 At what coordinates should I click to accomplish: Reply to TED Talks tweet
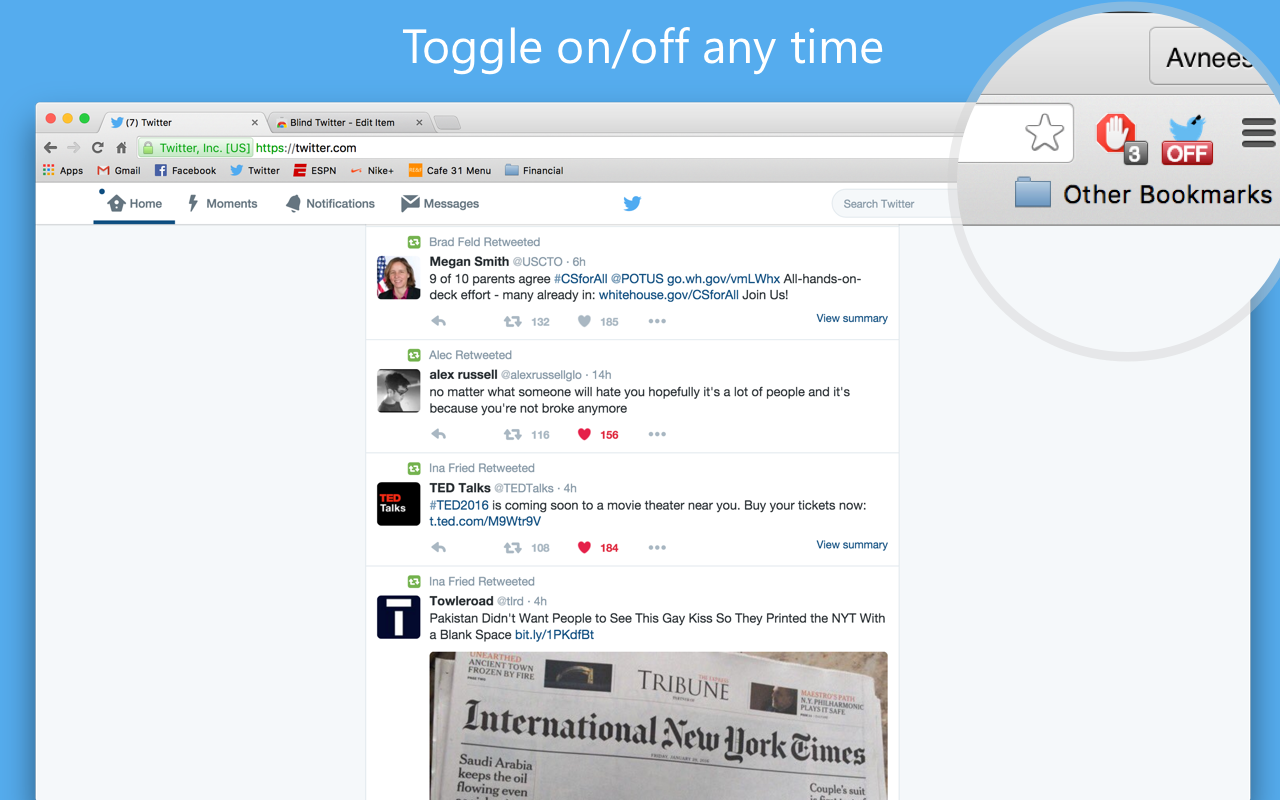(x=438, y=547)
